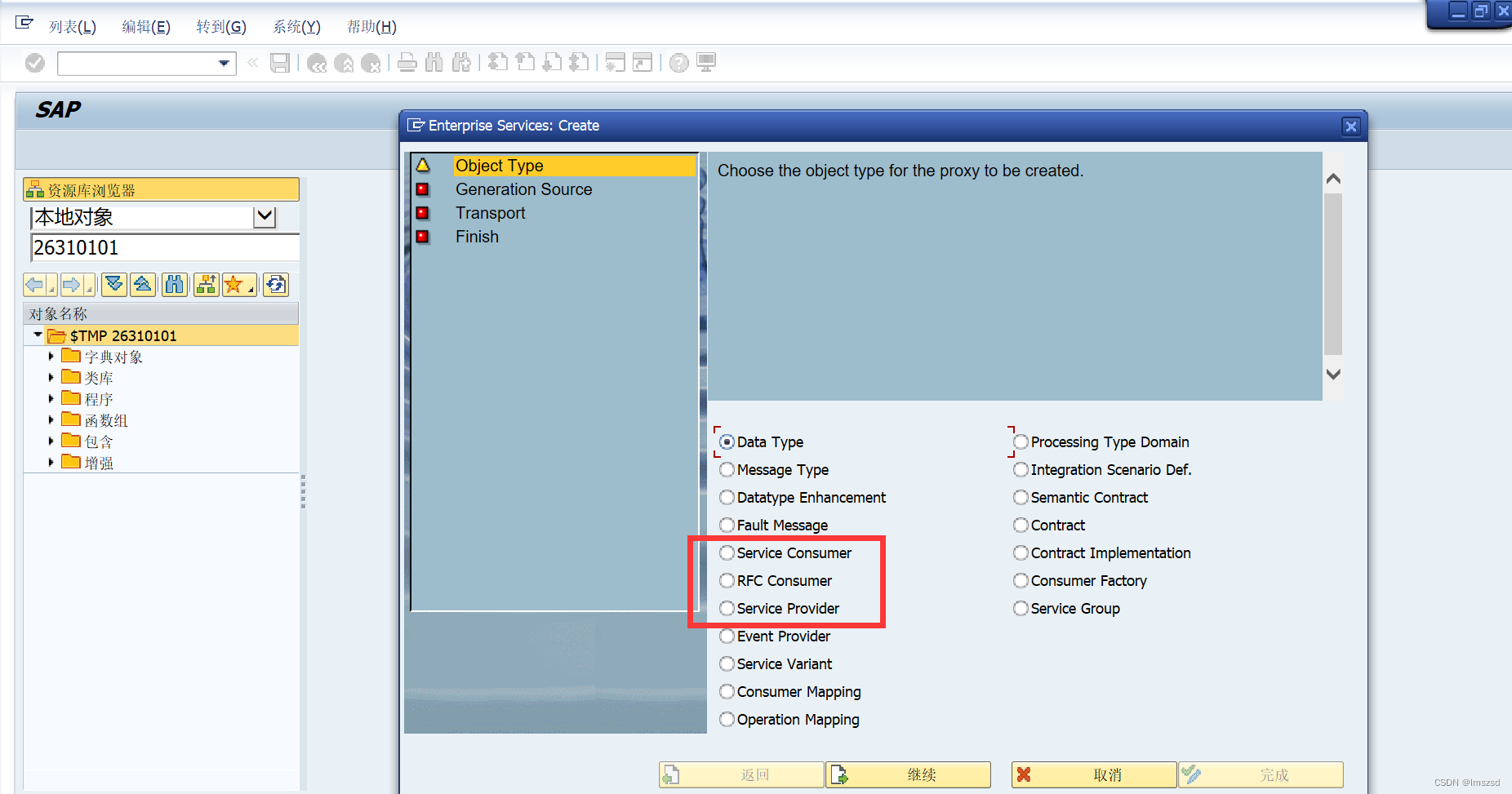Viewport: 1512px width, 794px height.
Task: Click the object name field containing 26310101
Action: pyautogui.click(x=165, y=247)
